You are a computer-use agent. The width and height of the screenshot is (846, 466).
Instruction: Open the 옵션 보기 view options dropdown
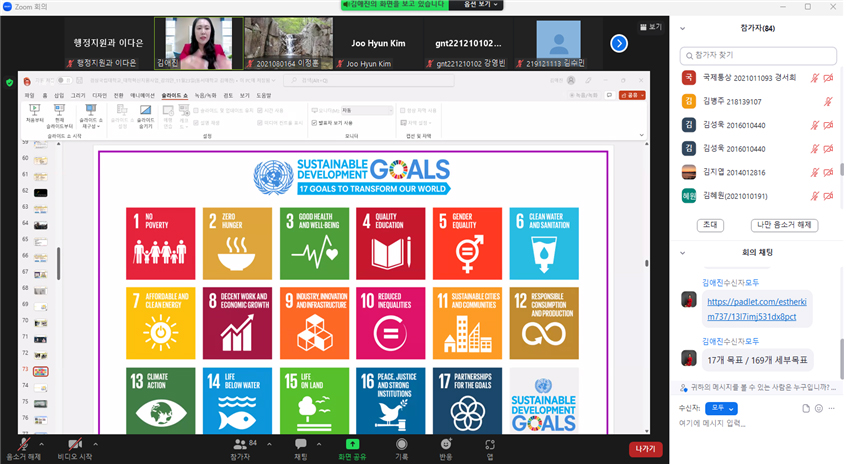(x=481, y=4)
